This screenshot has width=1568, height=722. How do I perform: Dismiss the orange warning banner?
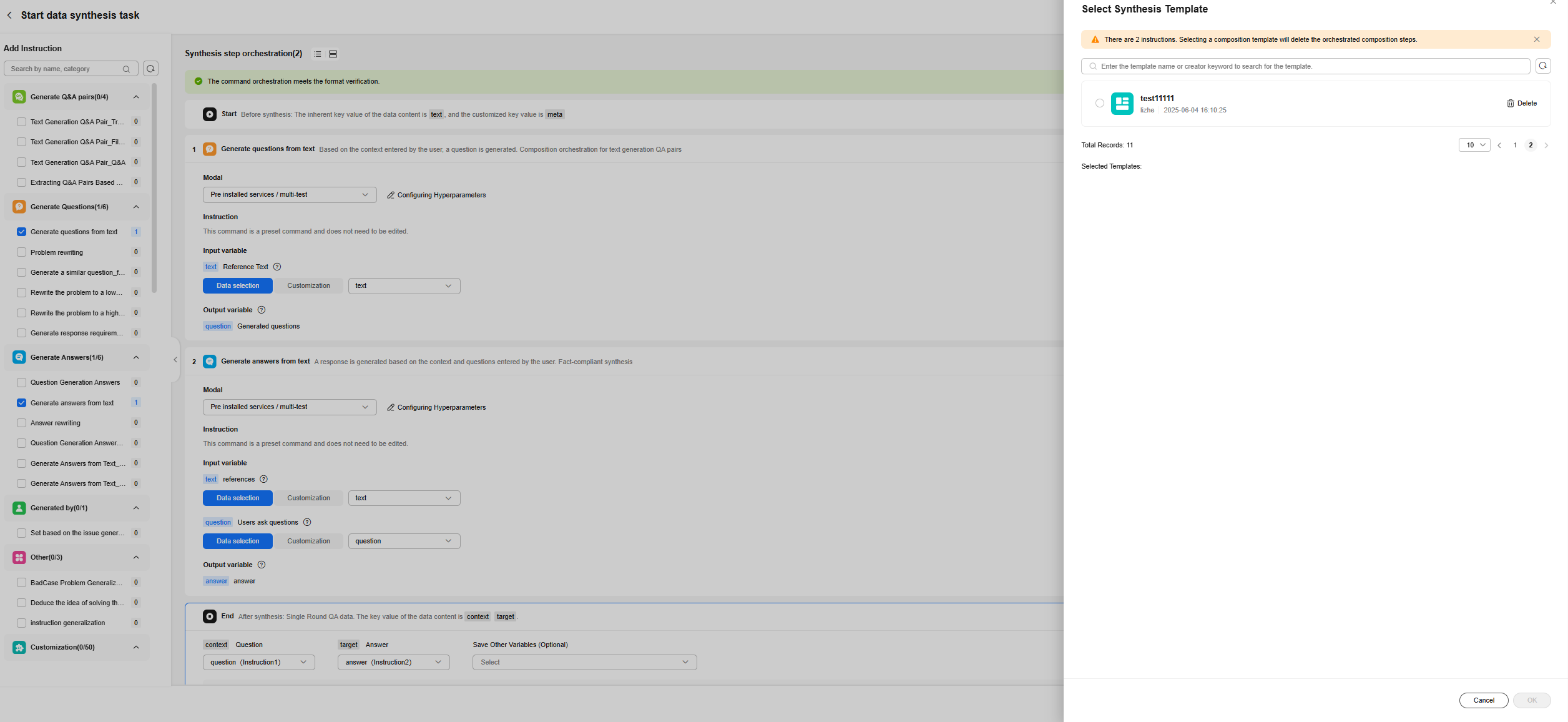1537,39
